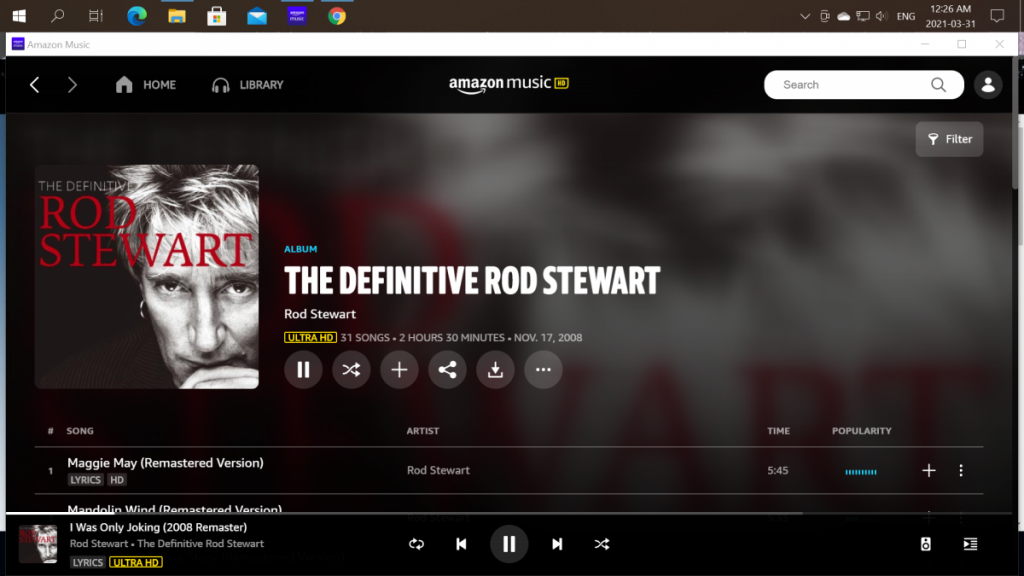Open the audio output device selector
The image size is (1024, 576).
coord(925,544)
